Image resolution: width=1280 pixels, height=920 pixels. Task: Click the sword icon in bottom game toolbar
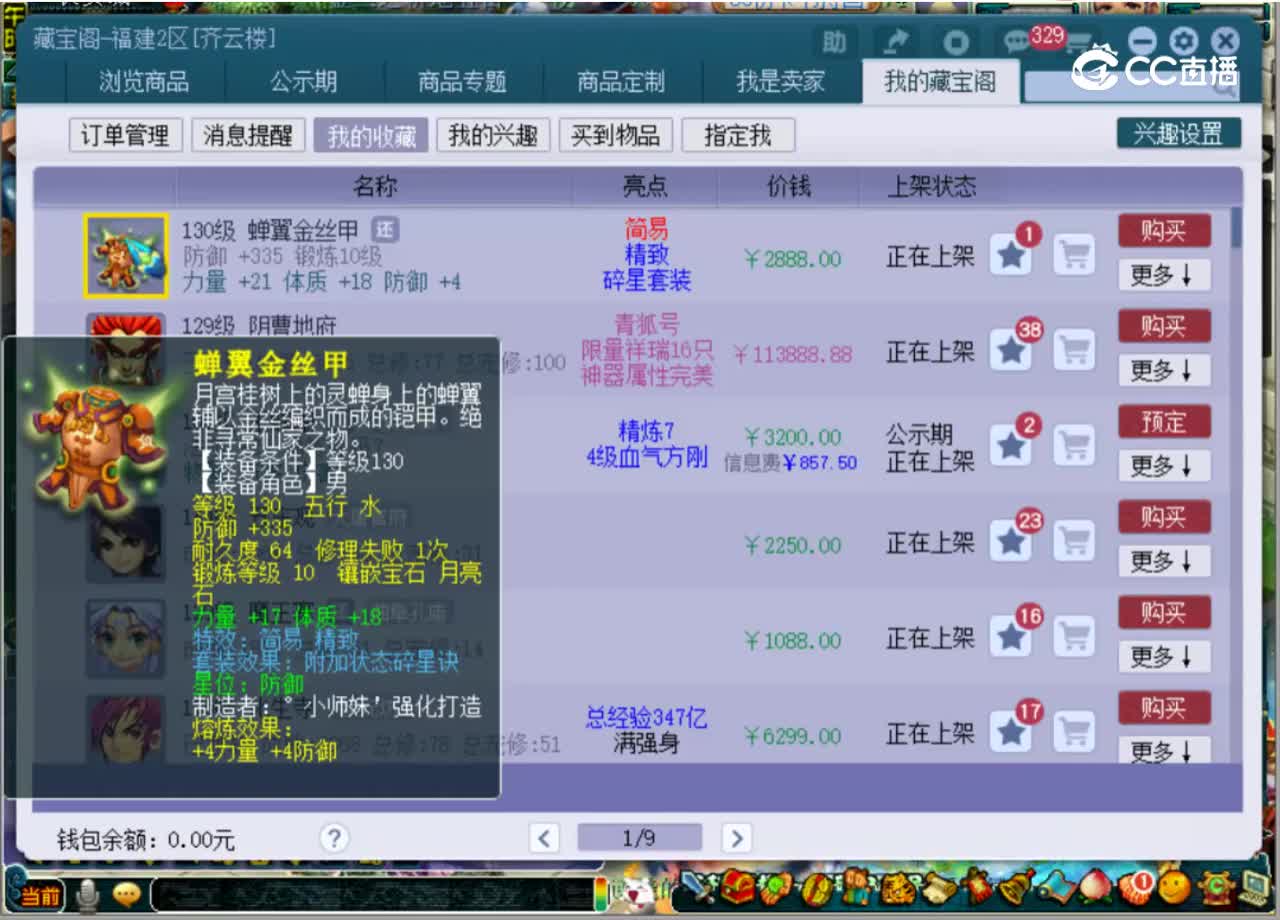[x=696, y=886]
